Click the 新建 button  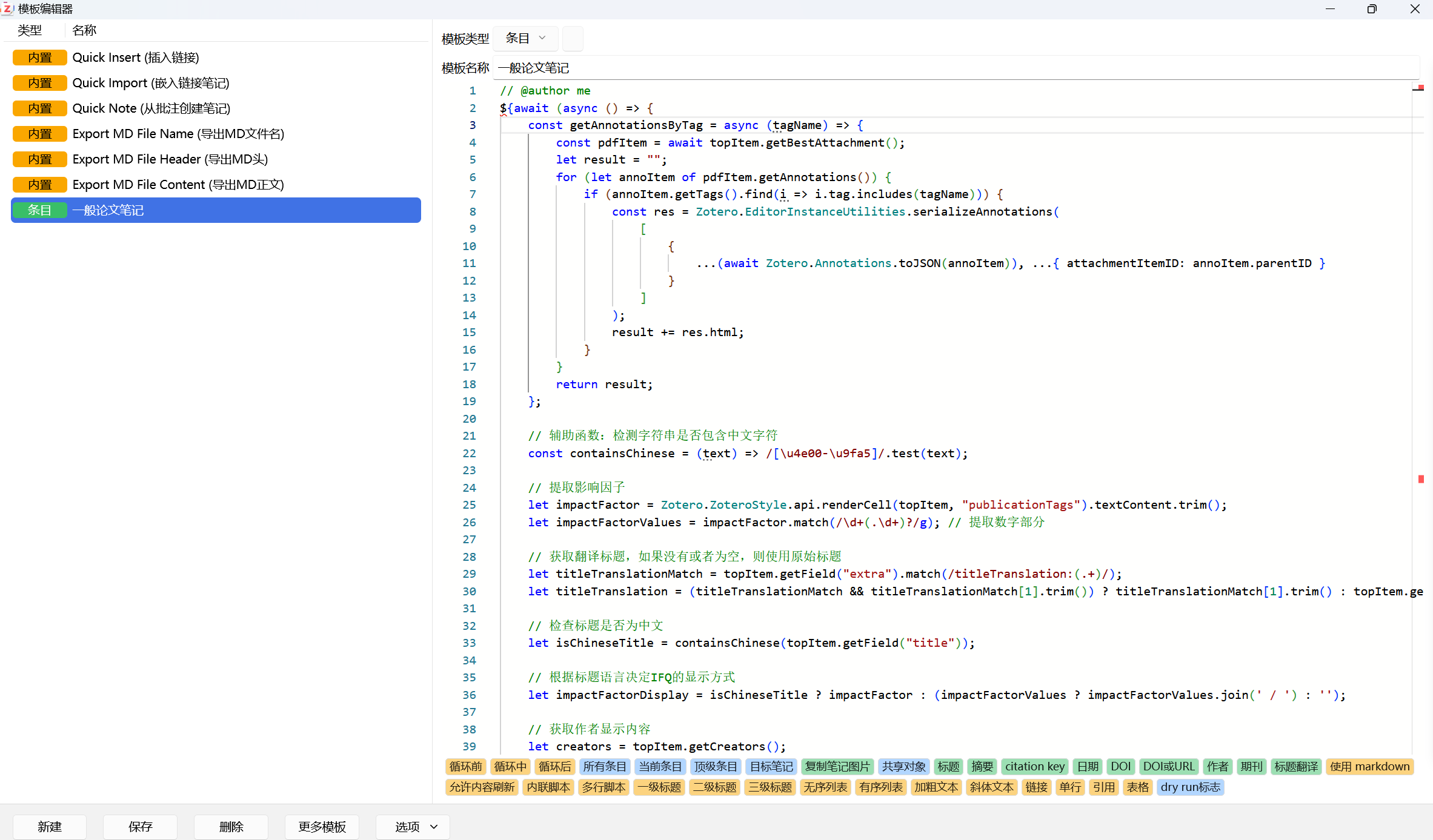[x=50, y=827]
